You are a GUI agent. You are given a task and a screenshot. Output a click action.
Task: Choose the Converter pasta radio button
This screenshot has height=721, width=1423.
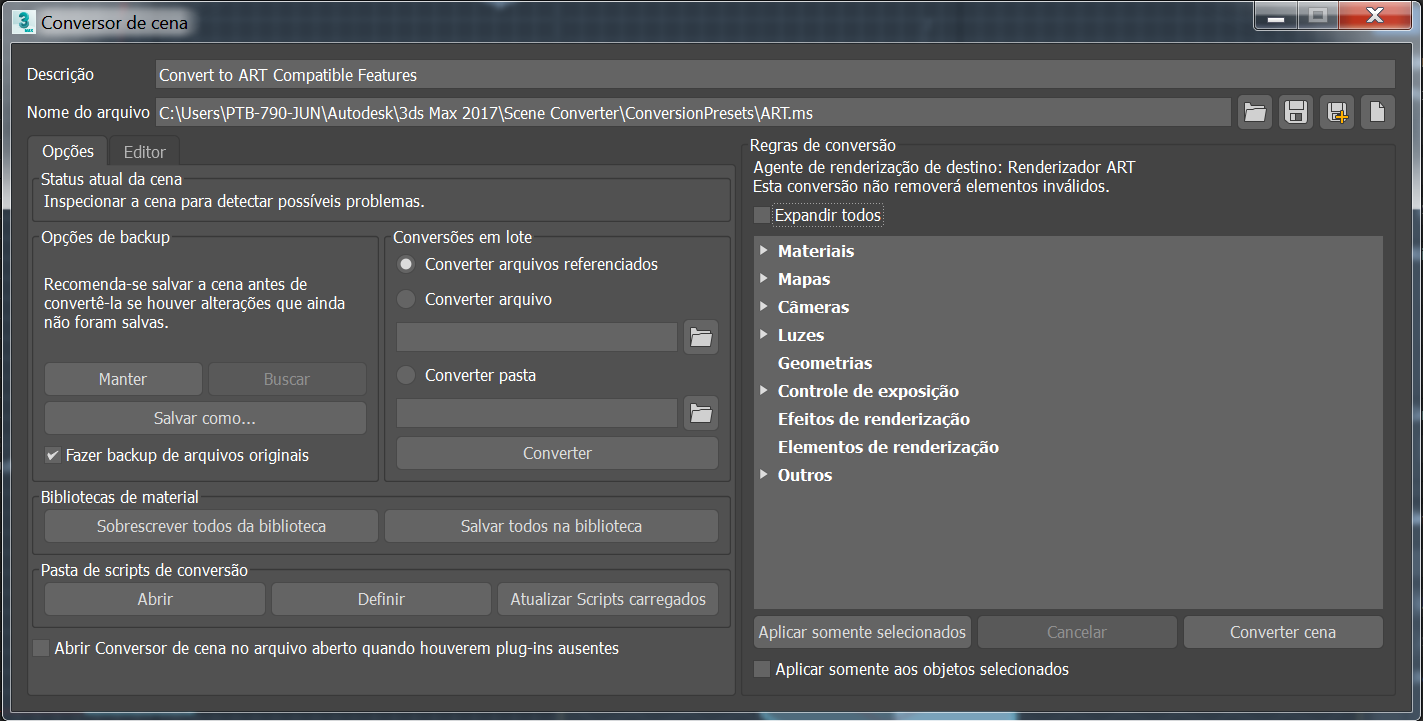406,375
